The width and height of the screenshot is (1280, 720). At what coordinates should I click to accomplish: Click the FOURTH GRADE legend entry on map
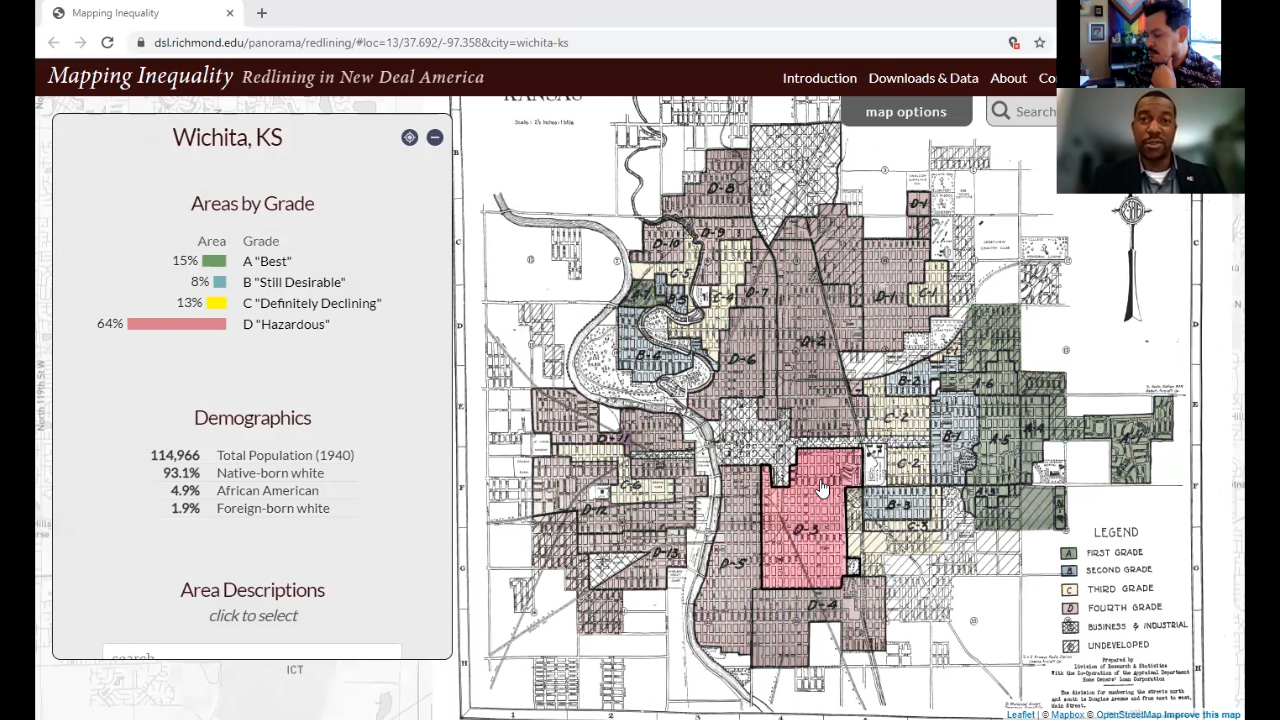[x=1112, y=607]
